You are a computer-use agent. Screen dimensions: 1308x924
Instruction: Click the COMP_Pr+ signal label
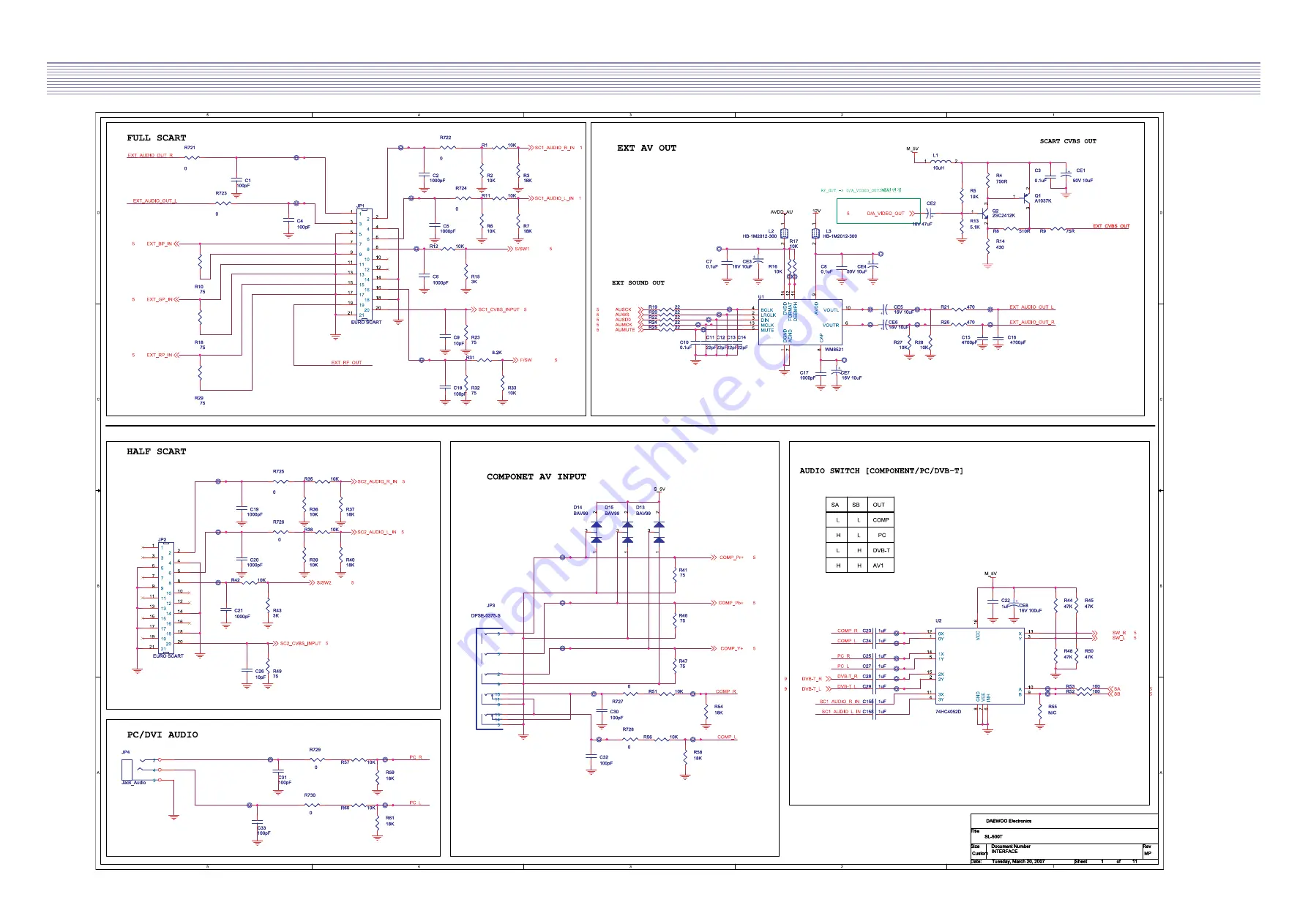[x=731, y=557]
